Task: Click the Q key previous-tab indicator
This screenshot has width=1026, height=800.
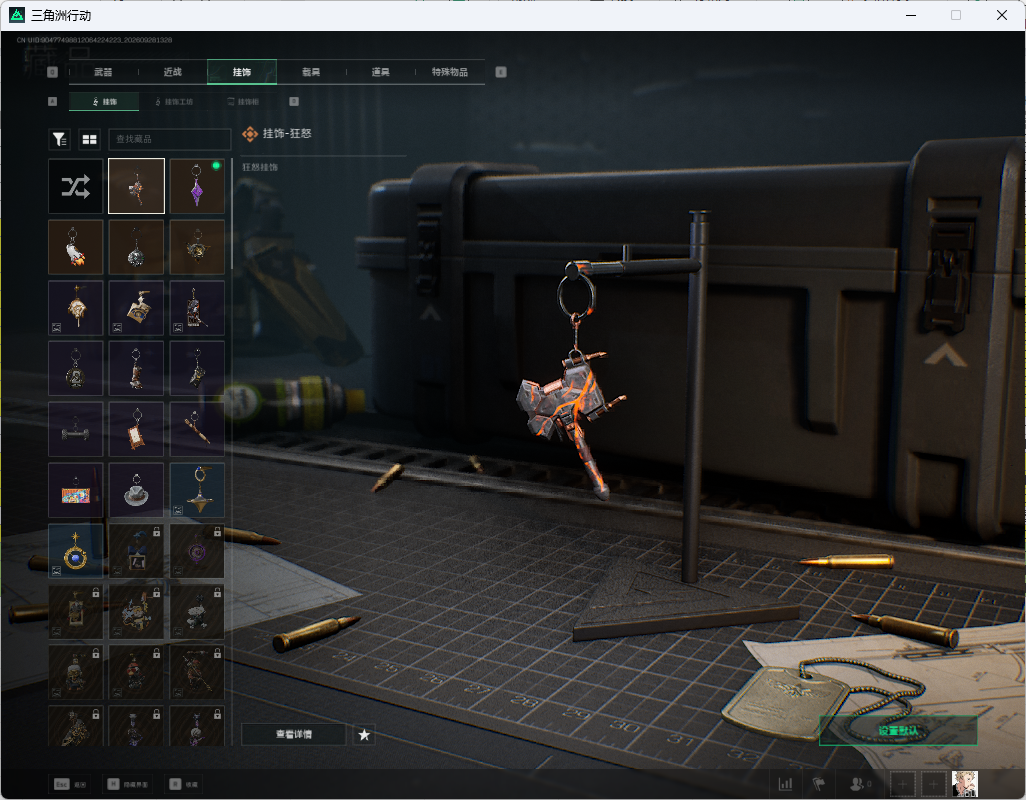Action: pyautogui.click(x=53, y=72)
